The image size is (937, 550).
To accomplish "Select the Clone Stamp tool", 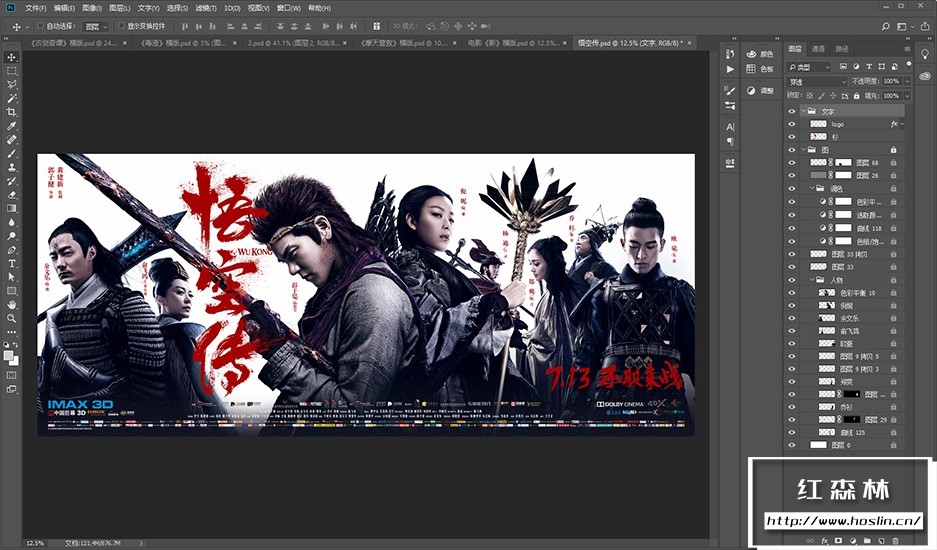I will pyautogui.click(x=11, y=167).
